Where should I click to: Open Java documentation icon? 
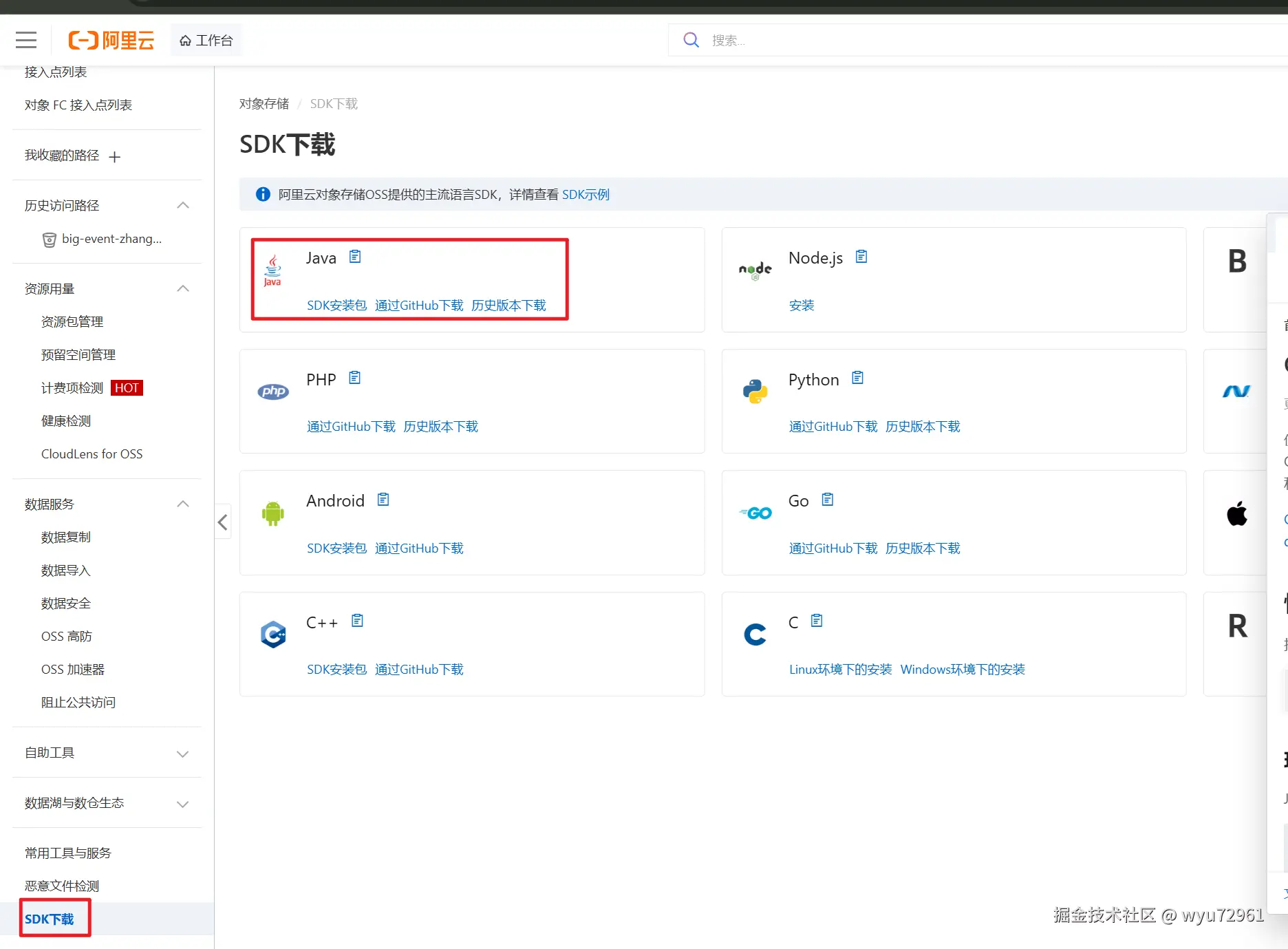355,257
